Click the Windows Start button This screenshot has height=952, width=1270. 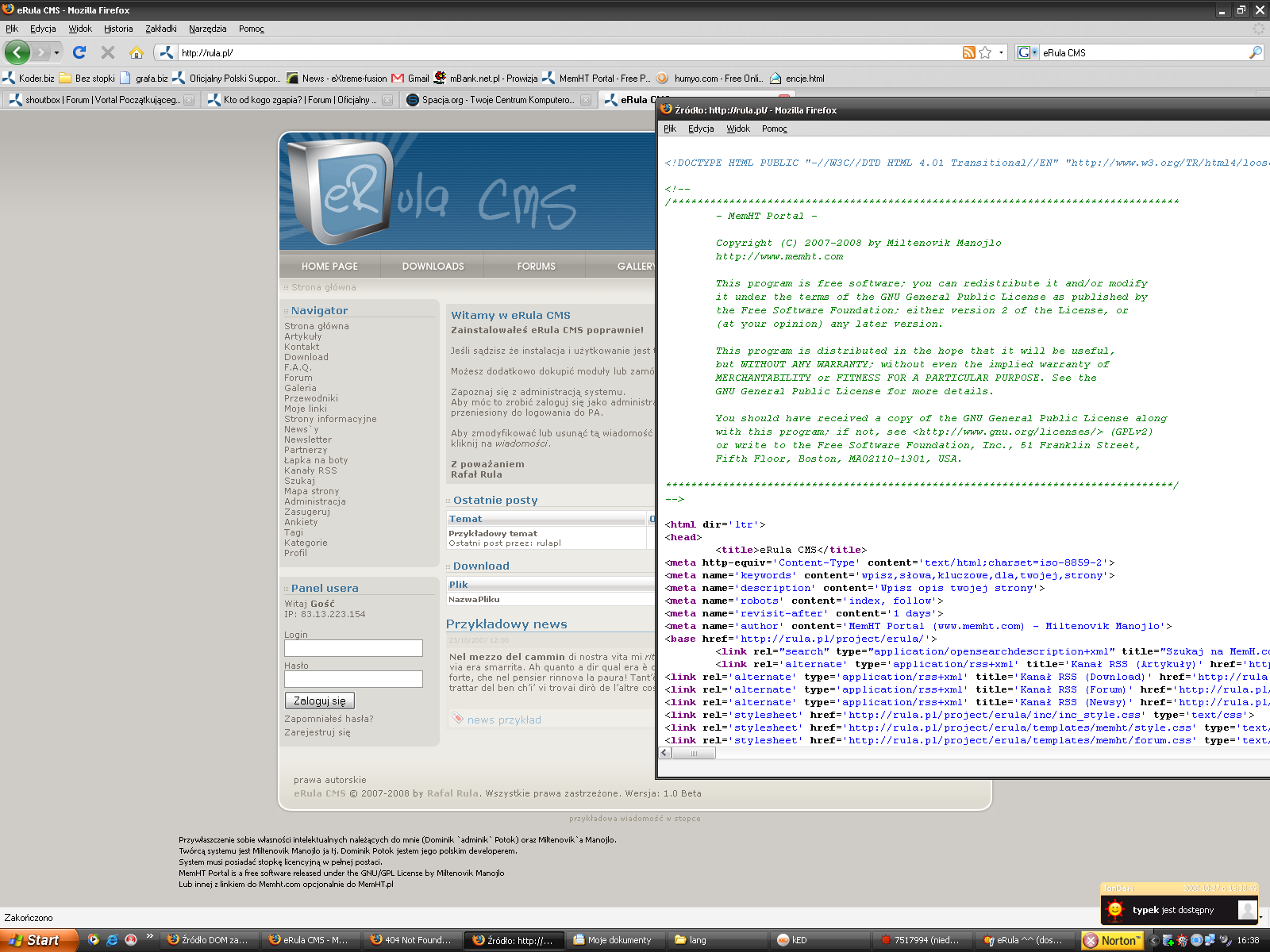pyautogui.click(x=39, y=940)
